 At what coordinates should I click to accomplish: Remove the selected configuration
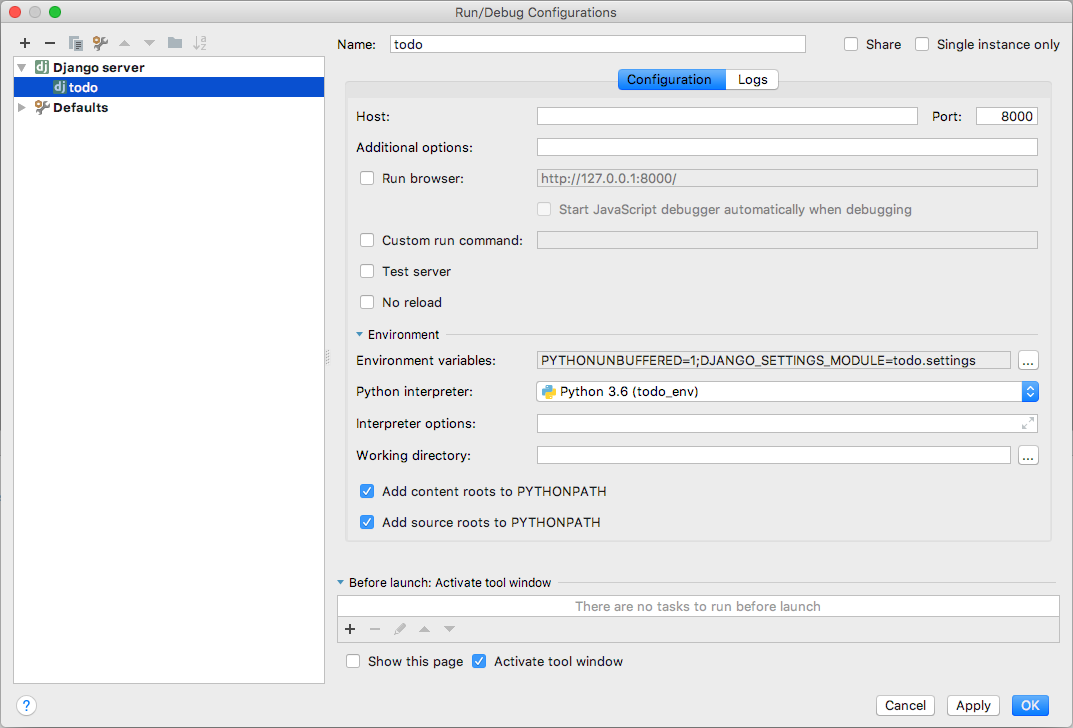(50, 43)
